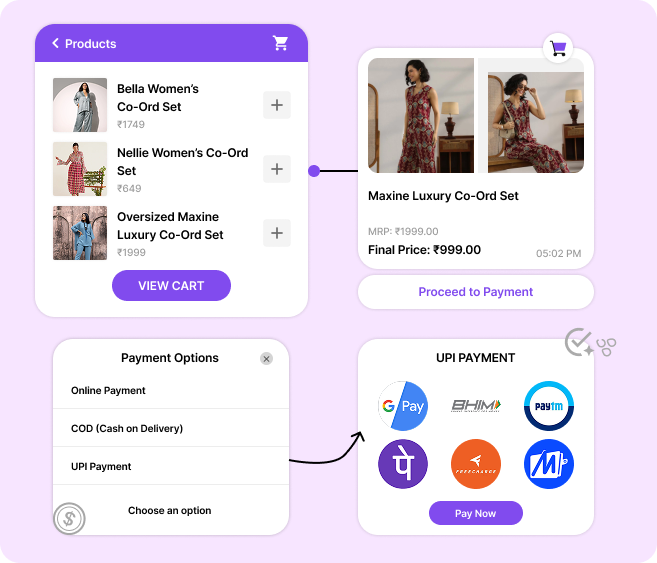Choose the BHIM UPI logo
Screen dimensions: 657x563
[476, 405]
